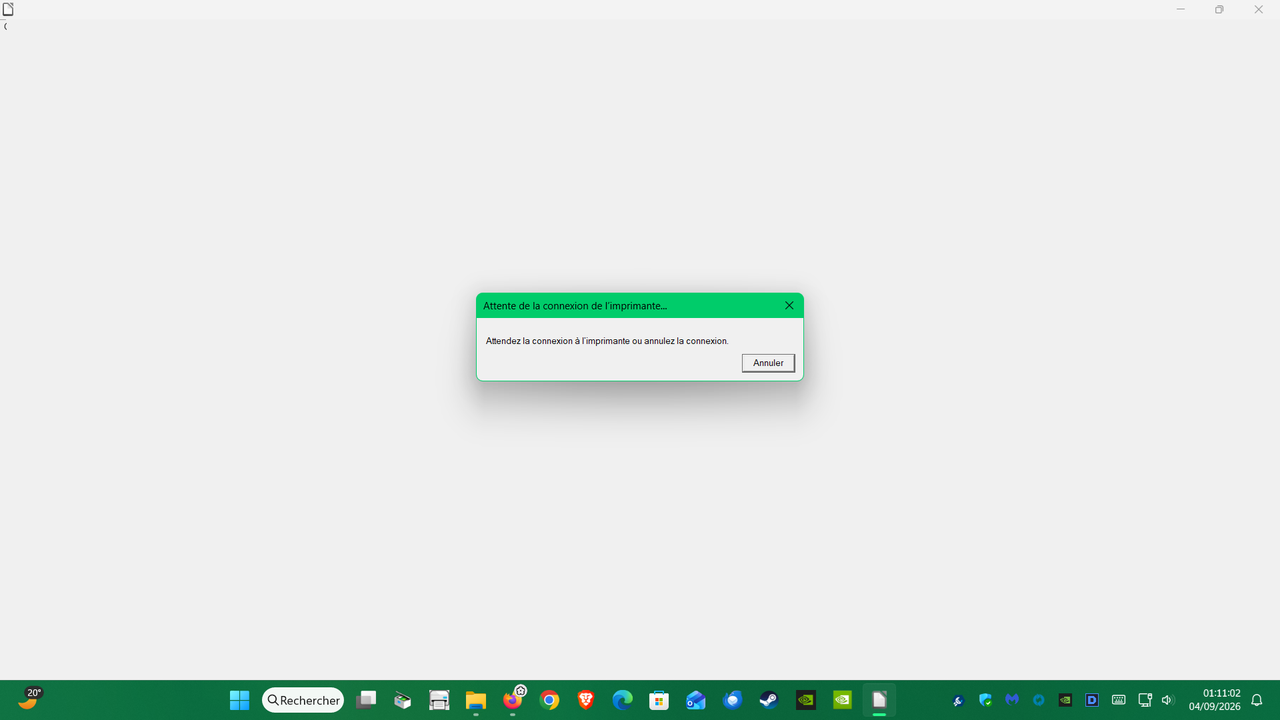Screen dimensions: 1280x720
Task: Click the blank page icon in the window's top-left corner
Action: [x=8, y=9]
